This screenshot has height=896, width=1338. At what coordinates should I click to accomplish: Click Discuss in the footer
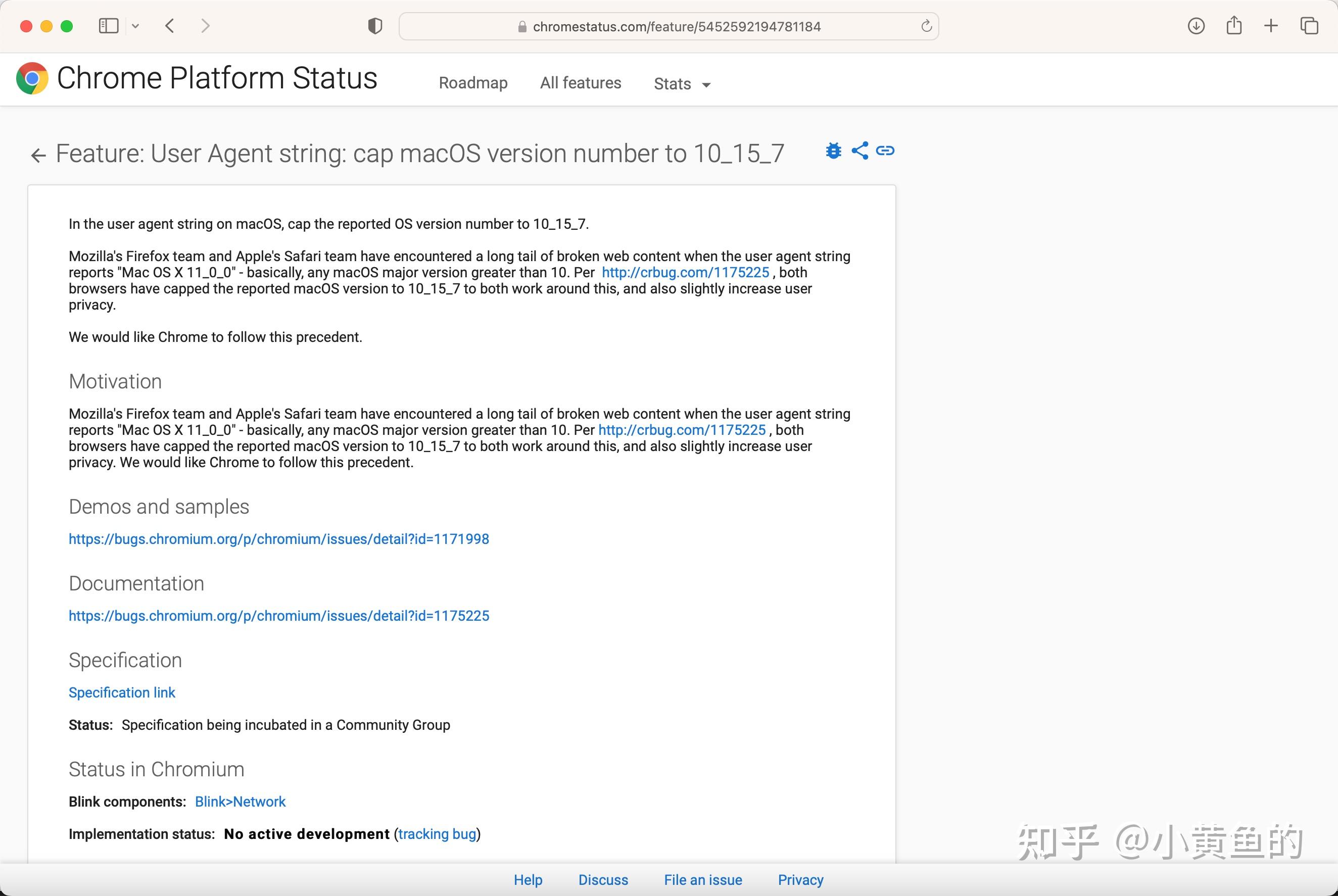pos(603,880)
